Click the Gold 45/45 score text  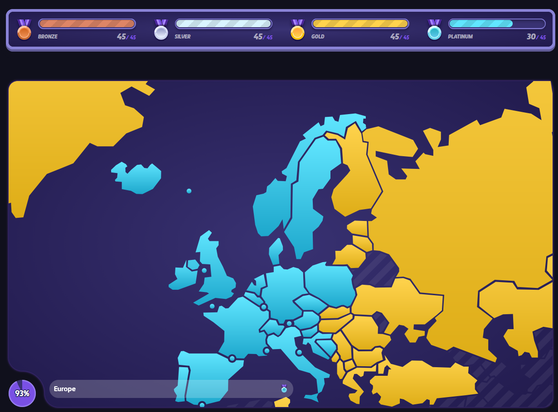click(x=400, y=37)
